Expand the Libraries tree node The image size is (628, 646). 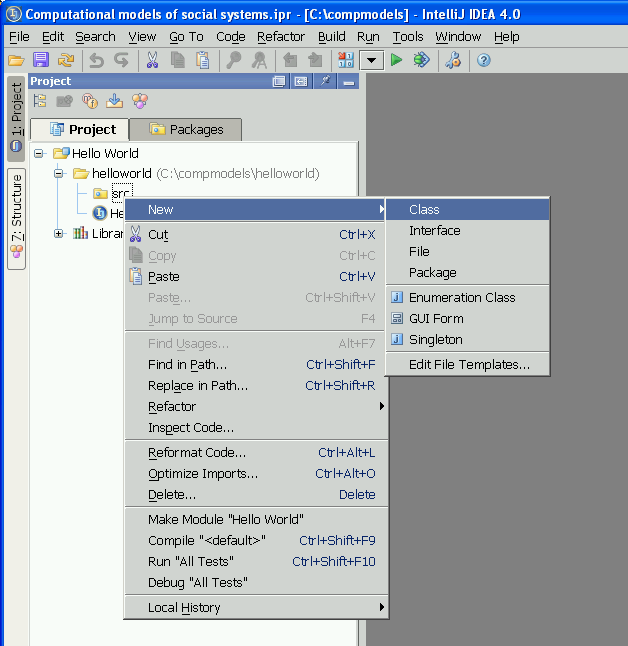(x=59, y=234)
